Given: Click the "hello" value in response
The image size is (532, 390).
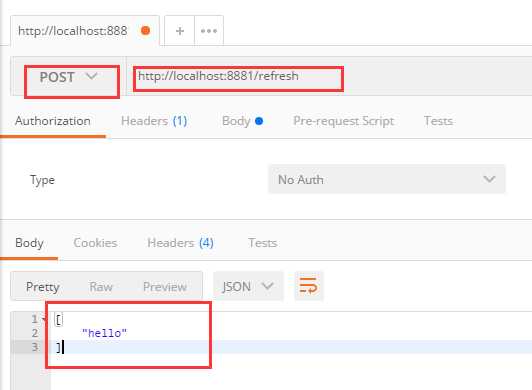Looking at the screenshot, I should click(104, 333).
